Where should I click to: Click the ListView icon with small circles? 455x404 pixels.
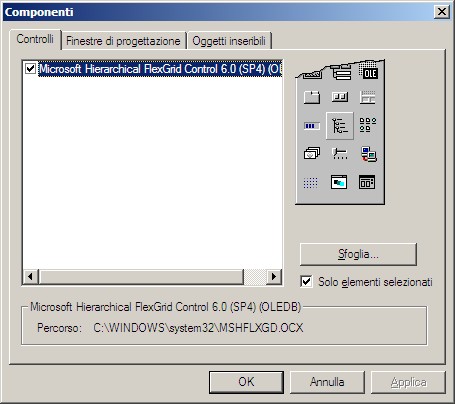pos(368,125)
